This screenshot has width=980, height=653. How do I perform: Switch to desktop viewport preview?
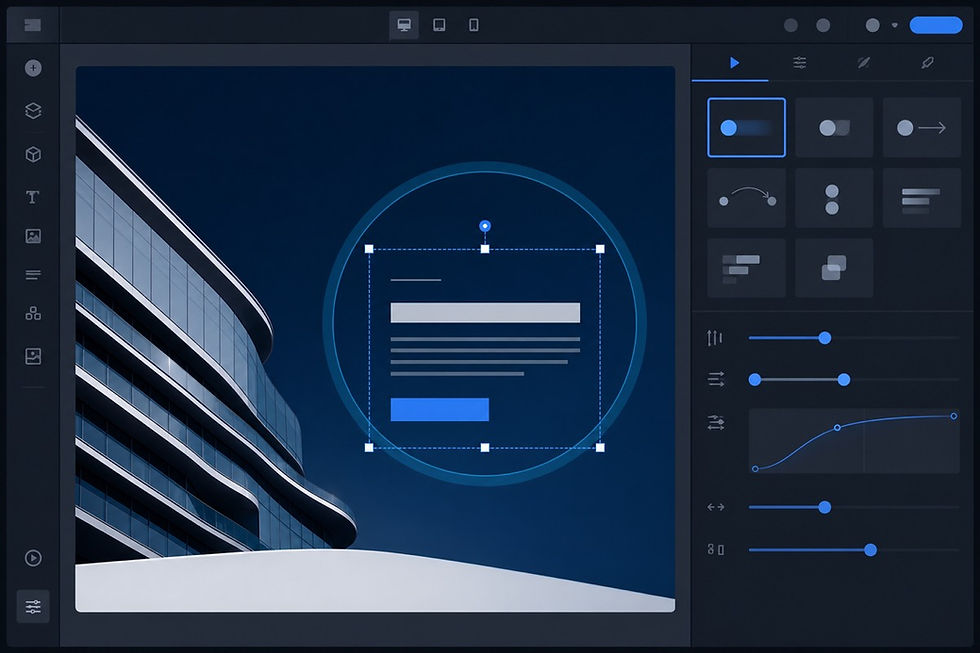[x=404, y=25]
